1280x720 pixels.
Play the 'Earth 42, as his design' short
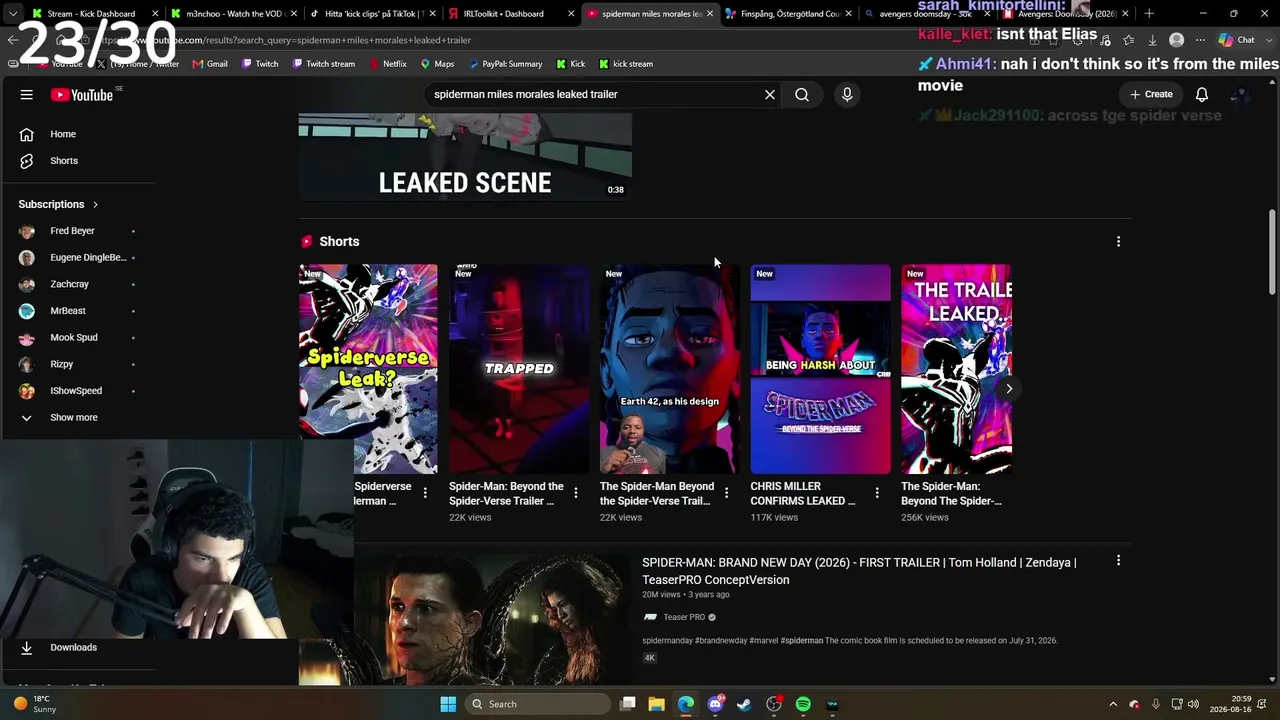(669, 369)
